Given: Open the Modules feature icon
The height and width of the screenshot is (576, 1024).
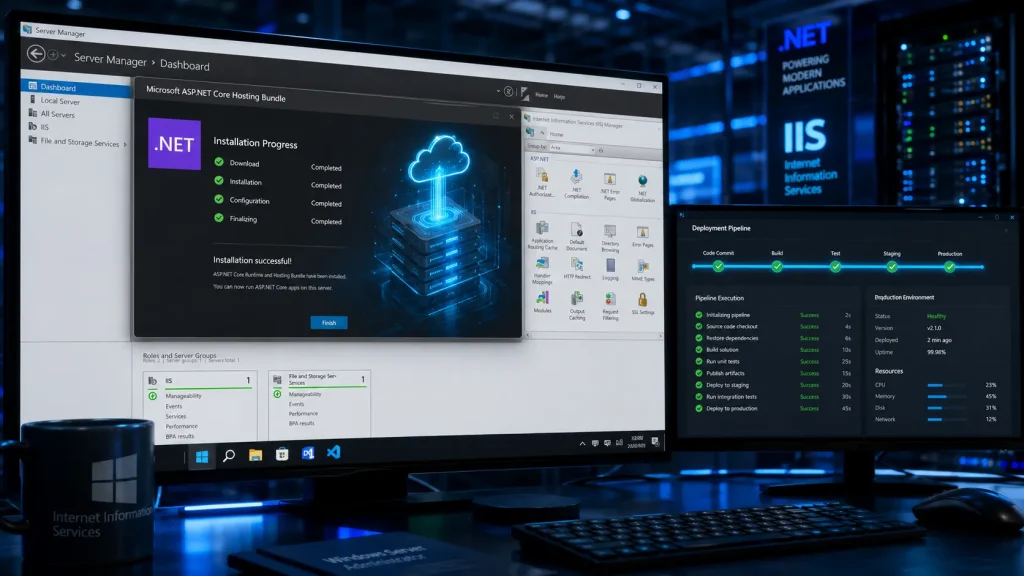Looking at the screenshot, I should coord(543,298).
